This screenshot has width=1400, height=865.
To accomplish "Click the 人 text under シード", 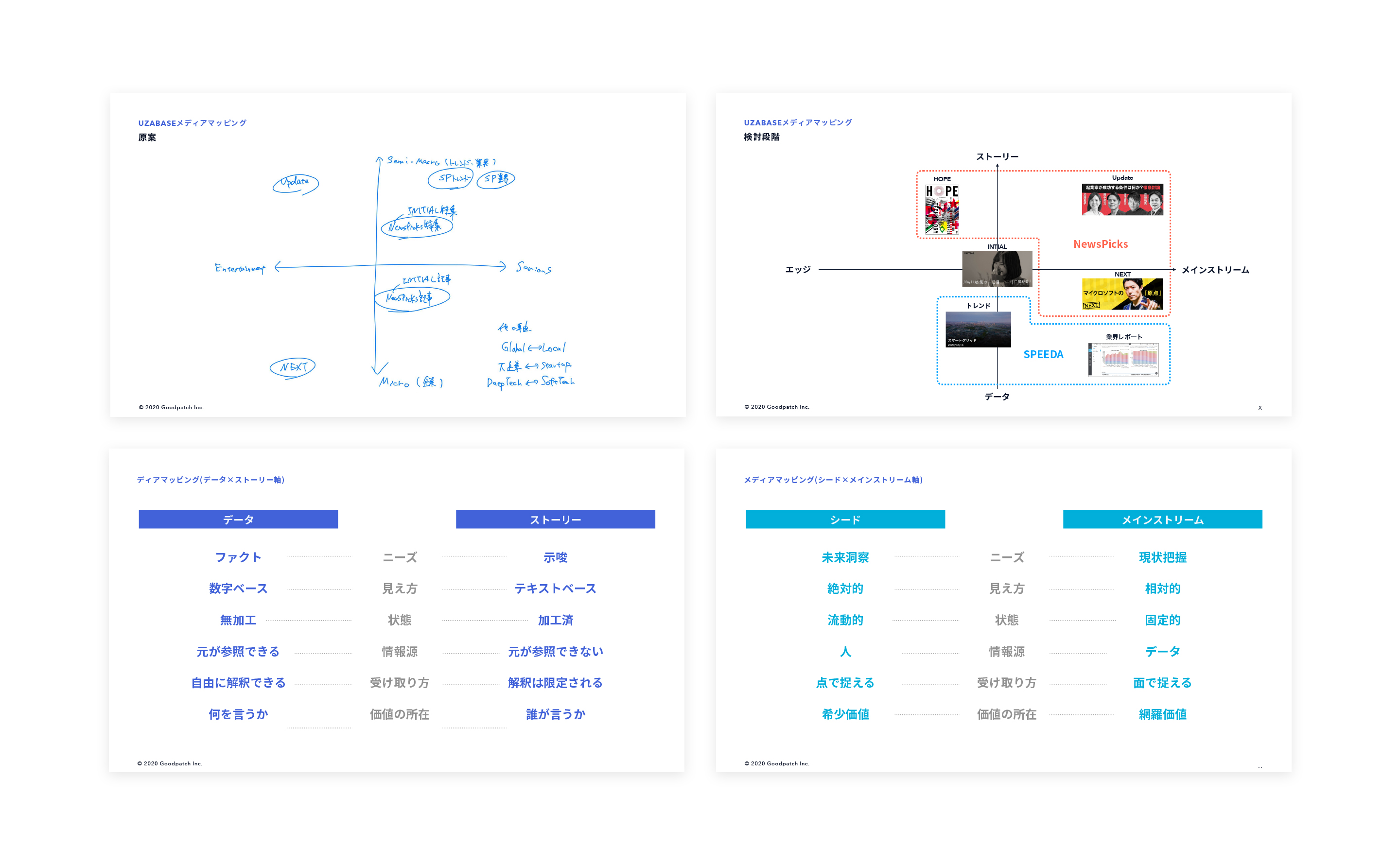I will [x=845, y=652].
